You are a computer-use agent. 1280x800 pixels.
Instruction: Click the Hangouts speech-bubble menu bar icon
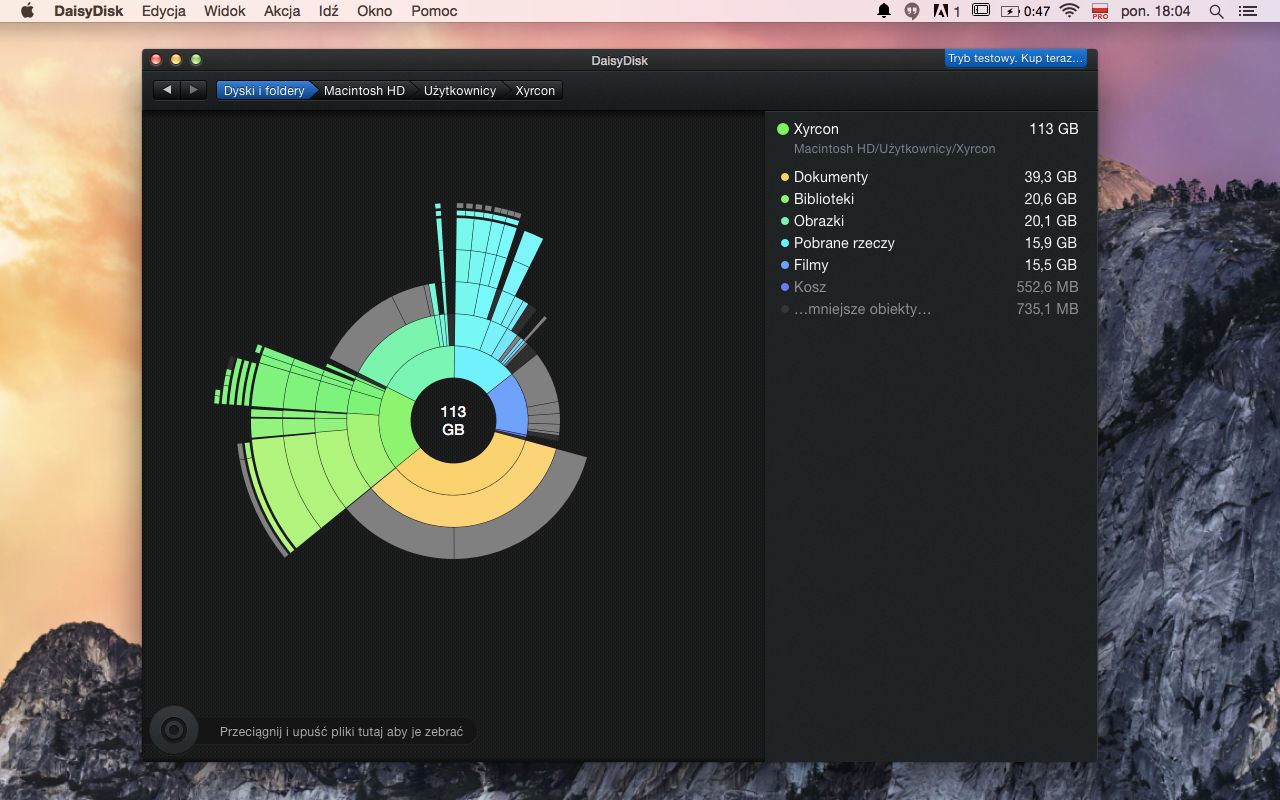(x=912, y=11)
